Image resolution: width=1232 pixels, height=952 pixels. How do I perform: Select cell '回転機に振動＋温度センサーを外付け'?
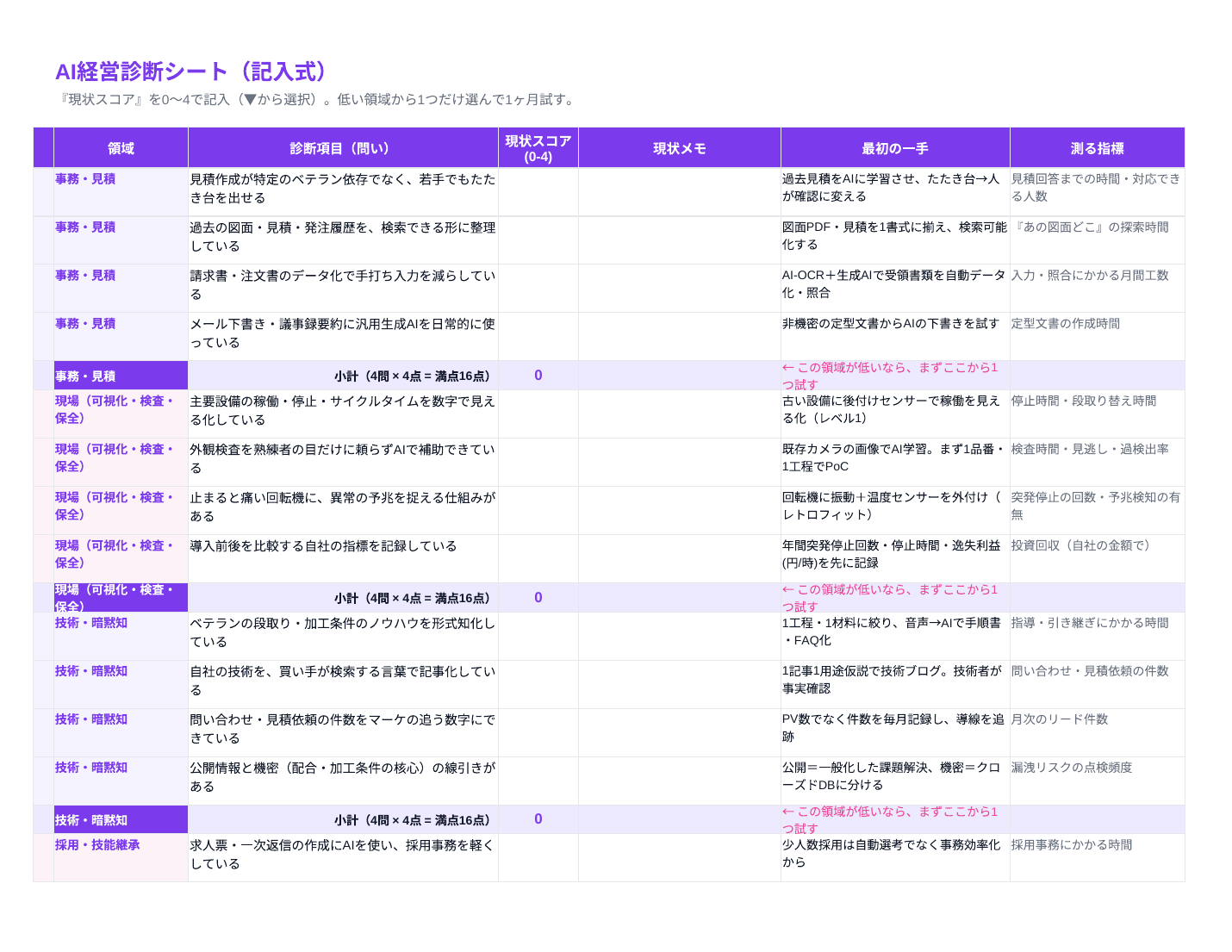895,510
